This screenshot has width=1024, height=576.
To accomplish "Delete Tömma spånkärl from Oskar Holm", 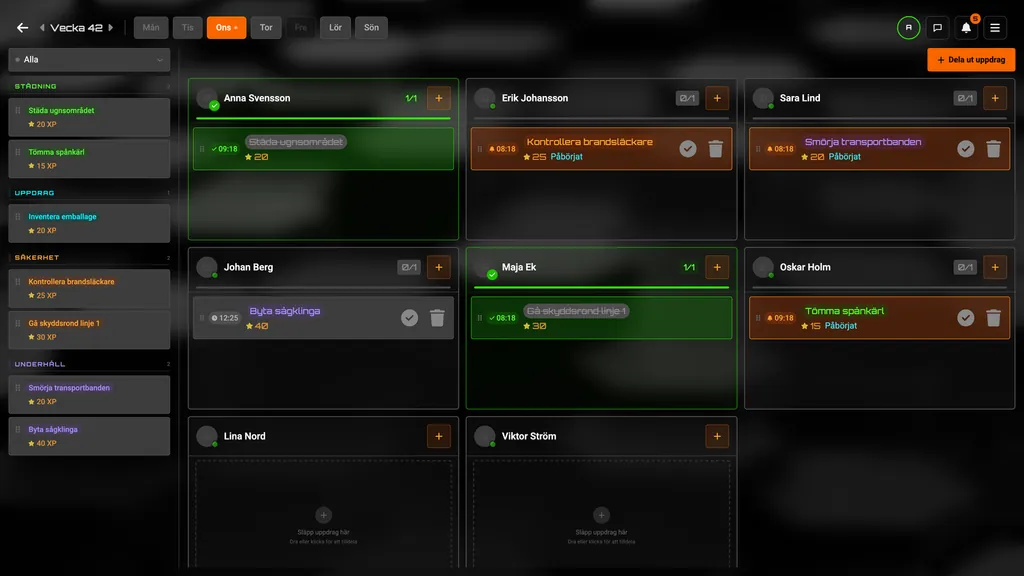I will (993, 318).
